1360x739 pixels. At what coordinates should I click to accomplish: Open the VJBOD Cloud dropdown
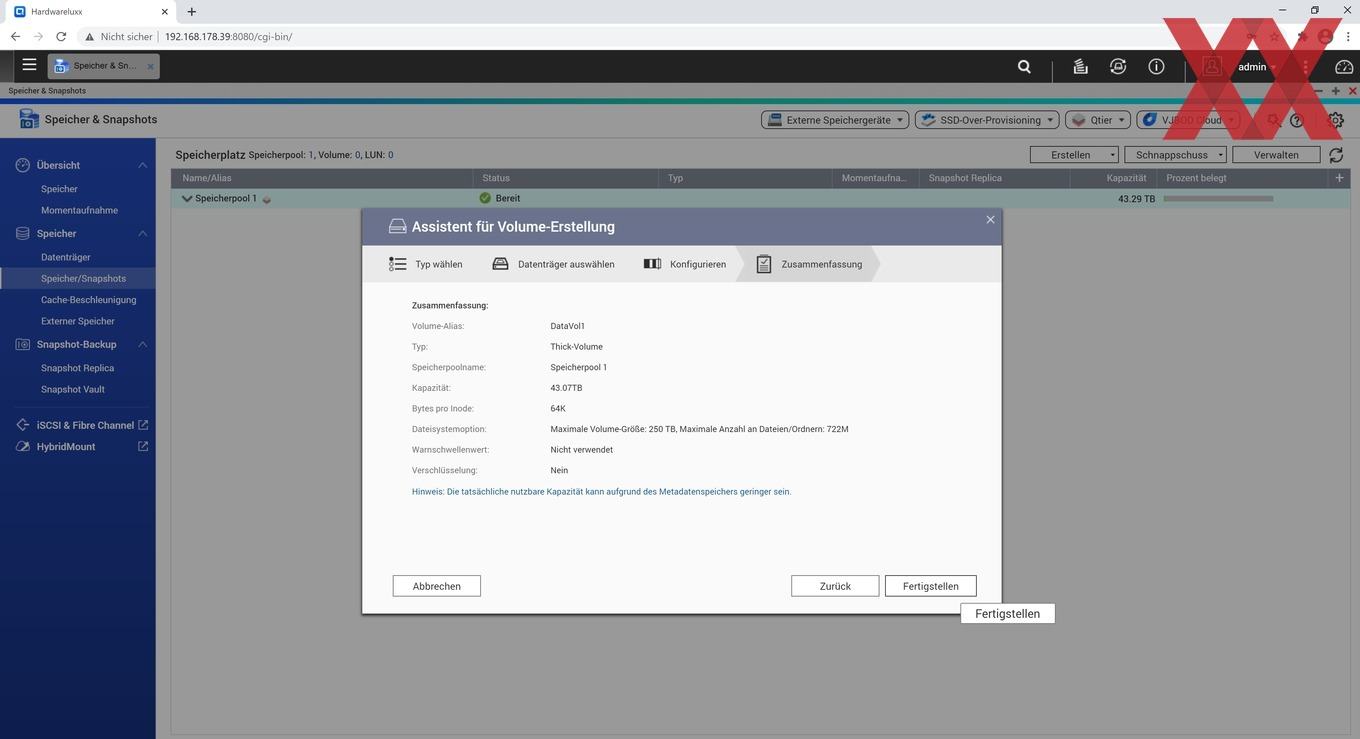(1188, 120)
